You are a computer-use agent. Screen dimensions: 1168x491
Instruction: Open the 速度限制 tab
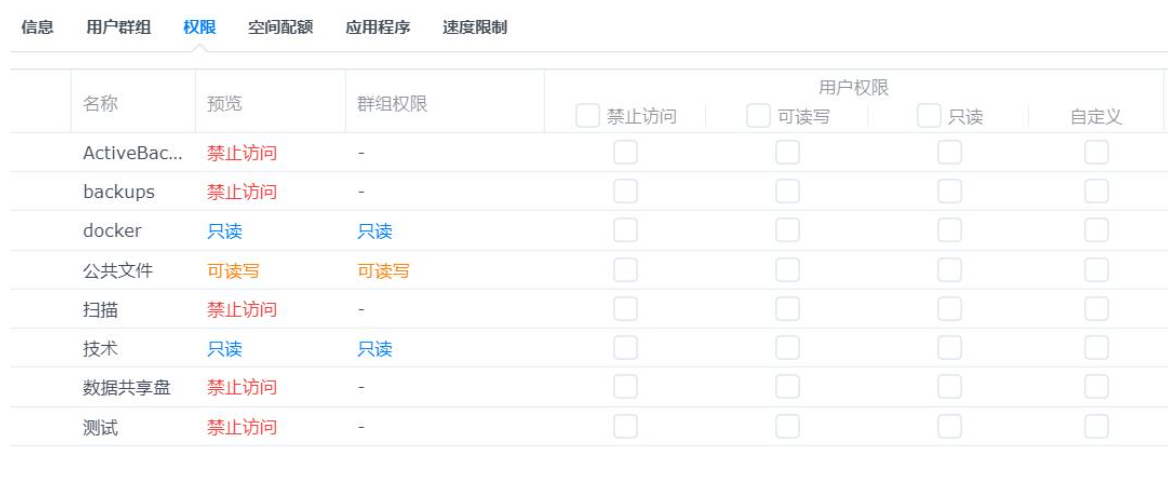coord(475,28)
